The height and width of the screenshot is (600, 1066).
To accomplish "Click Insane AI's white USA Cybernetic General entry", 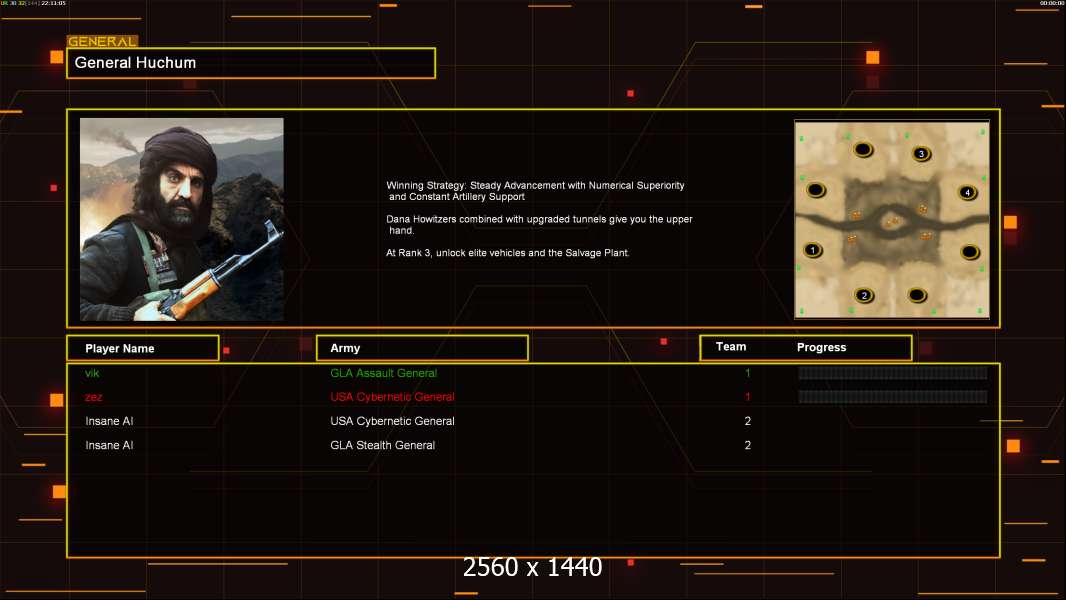I will pyautogui.click(x=392, y=421).
